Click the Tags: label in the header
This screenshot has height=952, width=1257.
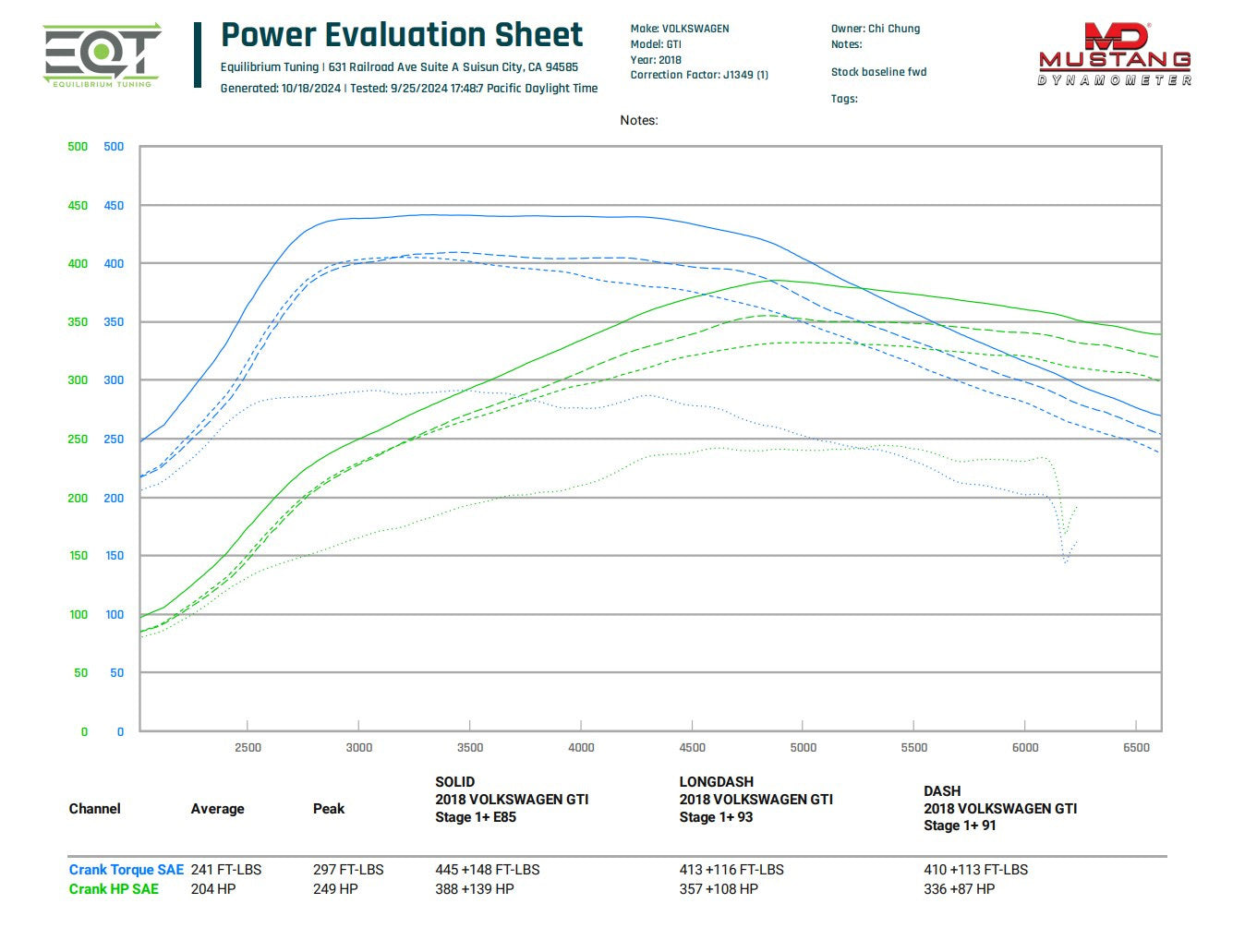[x=844, y=99]
